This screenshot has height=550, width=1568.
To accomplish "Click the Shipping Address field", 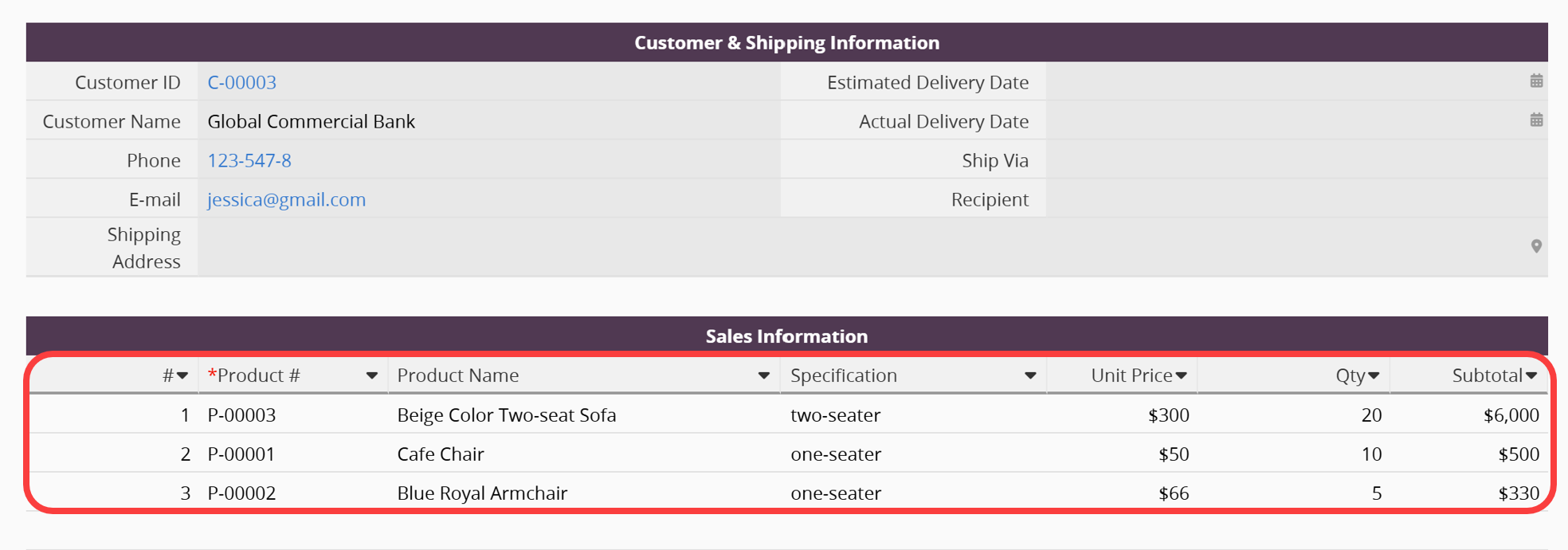I will (x=860, y=247).
